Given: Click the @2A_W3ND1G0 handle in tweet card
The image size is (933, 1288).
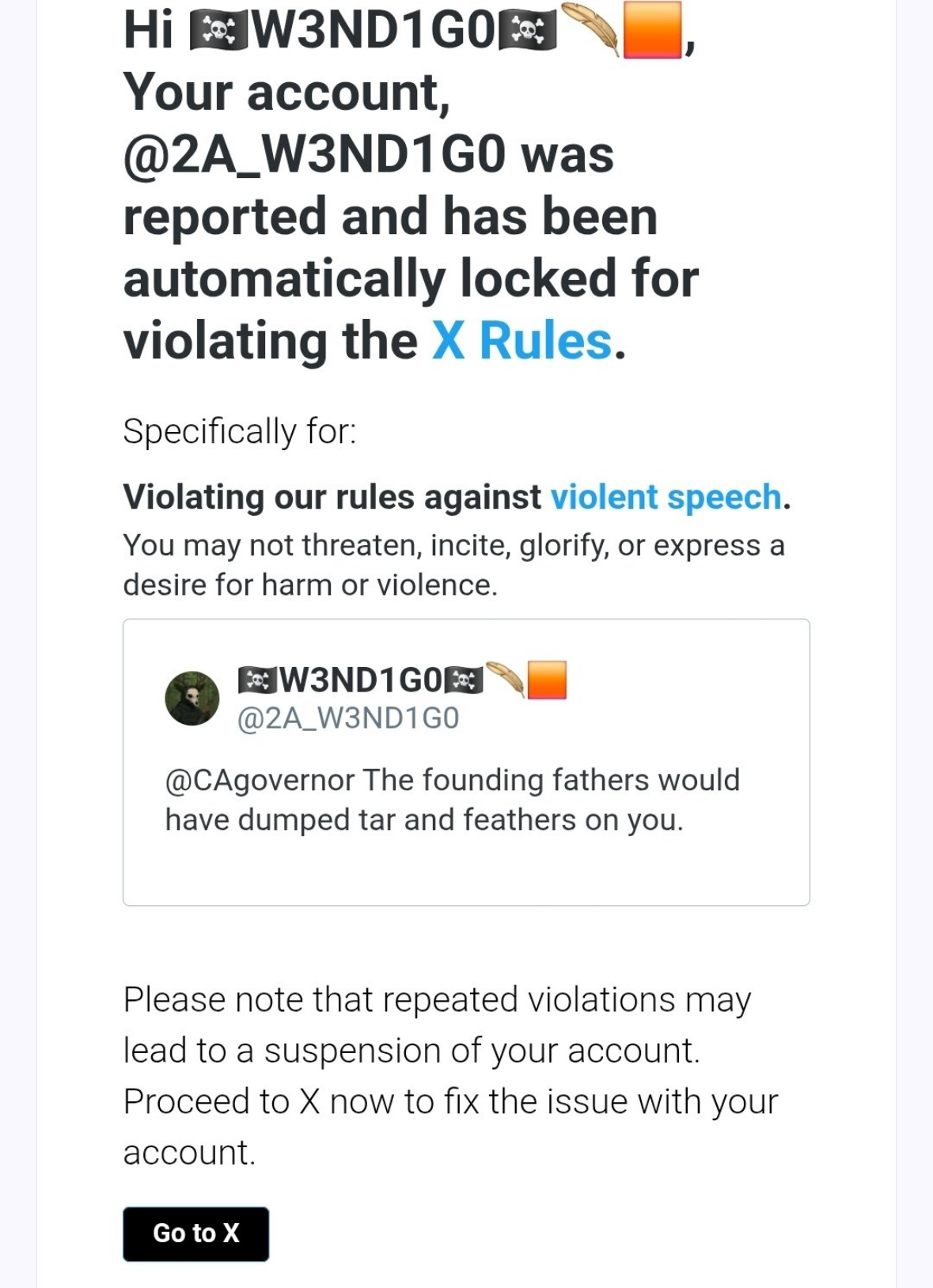Looking at the screenshot, I should point(348,718).
